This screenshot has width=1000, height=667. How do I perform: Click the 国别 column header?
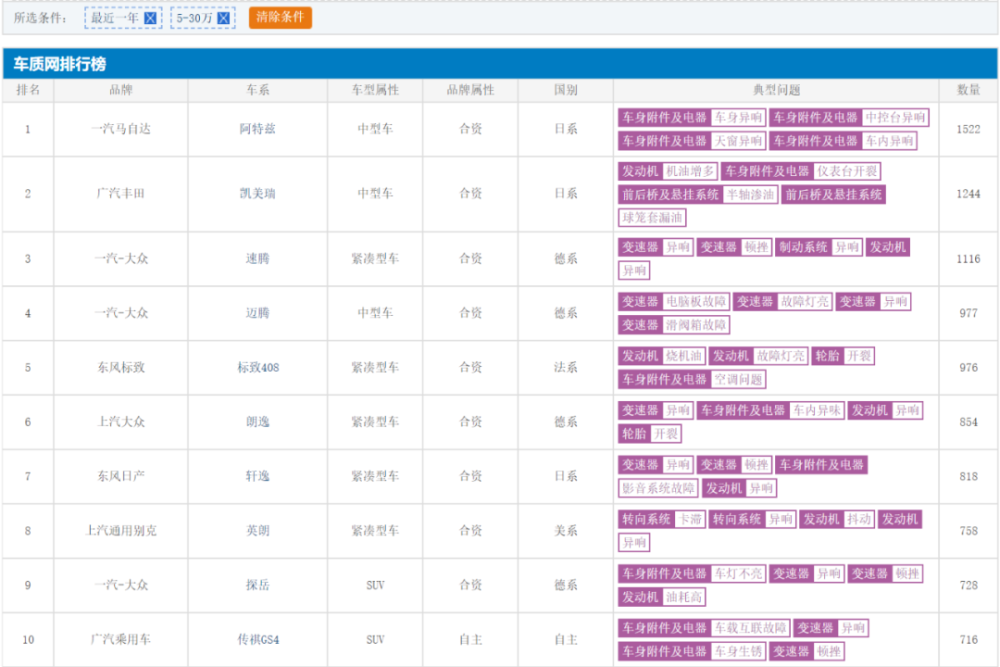point(566,90)
